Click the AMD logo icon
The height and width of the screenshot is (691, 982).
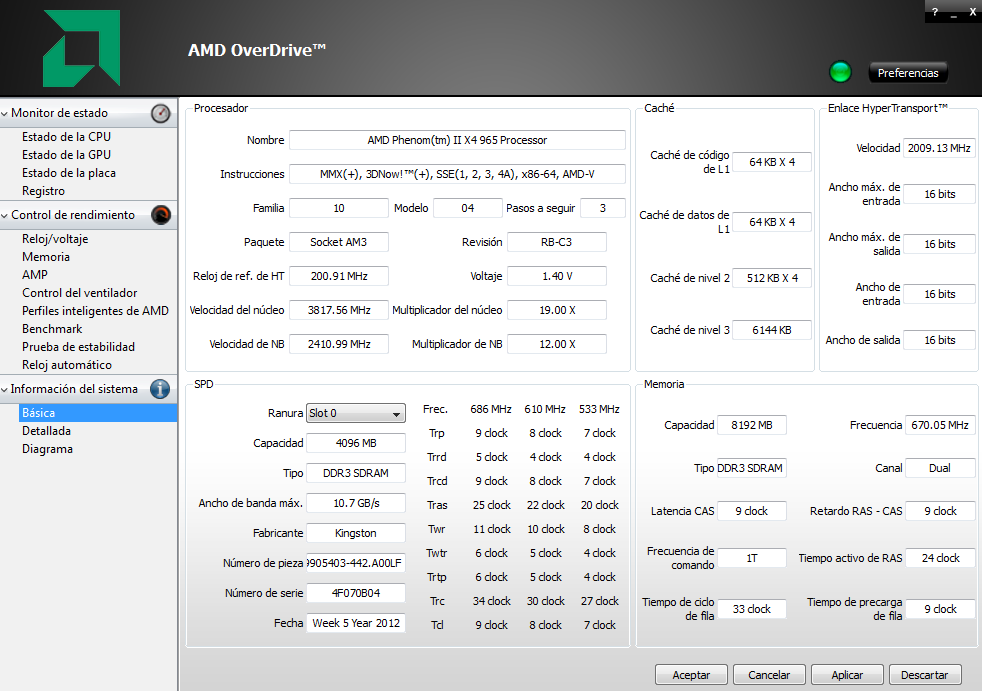coord(81,48)
